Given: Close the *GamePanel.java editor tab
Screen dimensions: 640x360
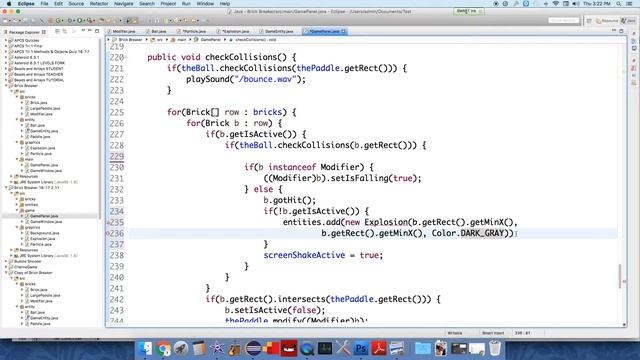Looking at the screenshot, I should [x=343, y=31].
